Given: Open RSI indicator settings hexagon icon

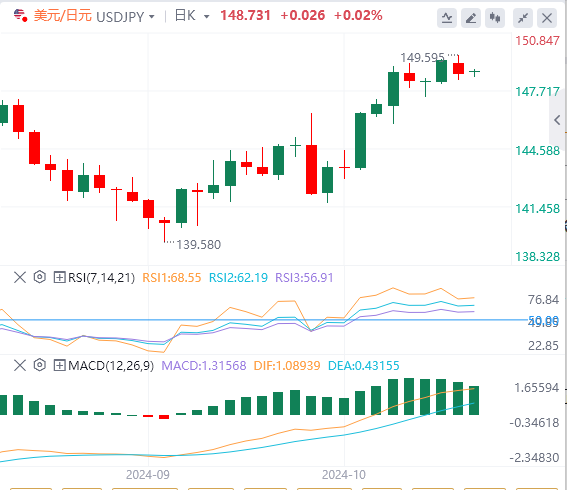Looking at the screenshot, I should point(39,277).
